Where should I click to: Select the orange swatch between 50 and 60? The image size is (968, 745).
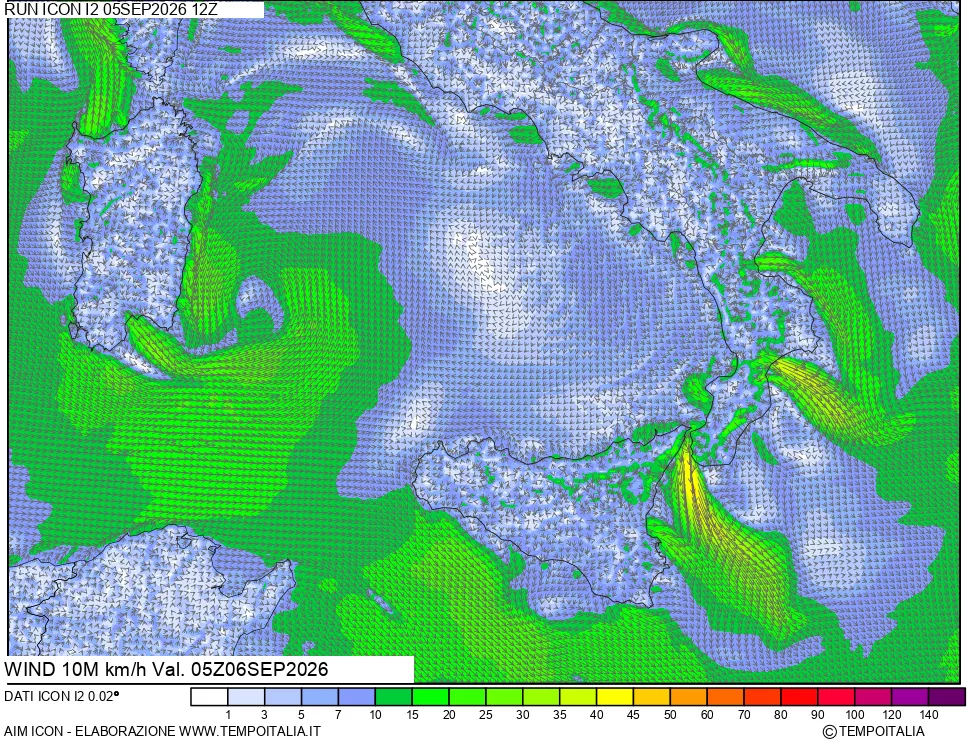[x=689, y=697]
